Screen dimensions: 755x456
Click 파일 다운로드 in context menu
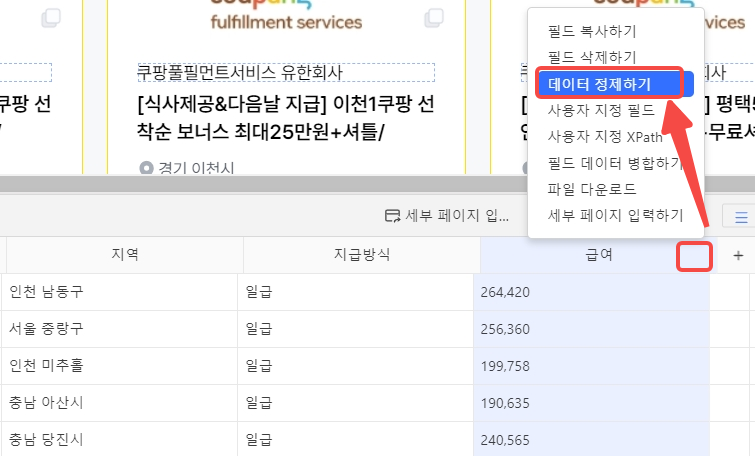click(x=592, y=189)
